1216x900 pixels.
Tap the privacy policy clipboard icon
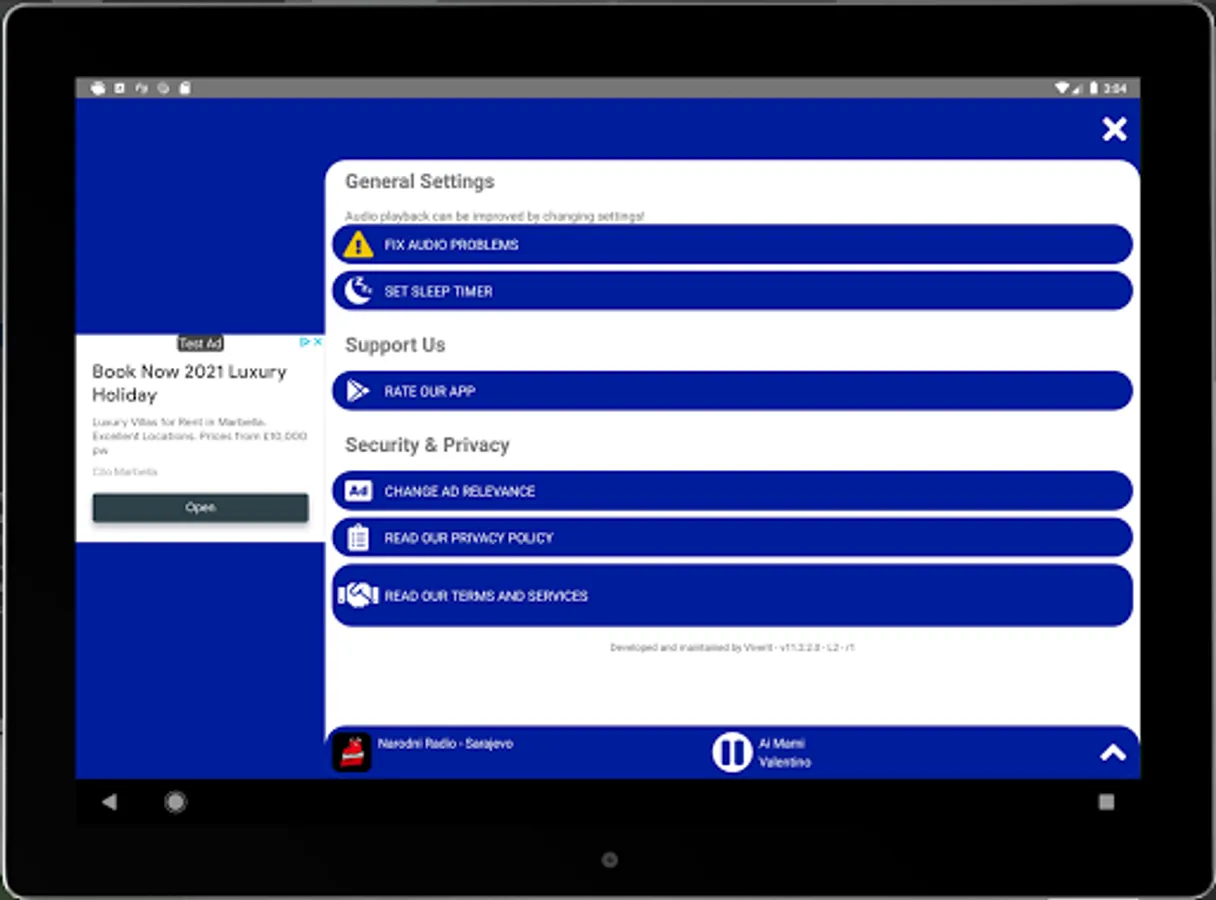(x=358, y=538)
